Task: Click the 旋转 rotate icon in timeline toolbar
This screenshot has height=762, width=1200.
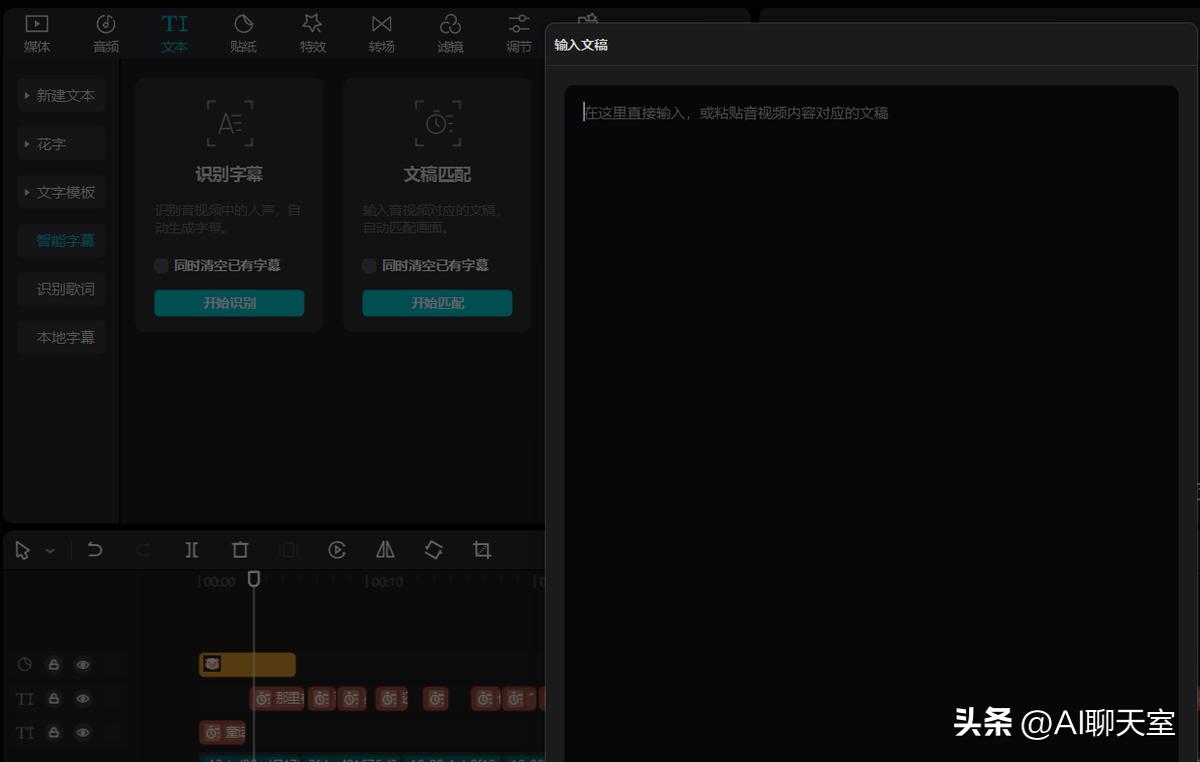Action: point(433,549)
